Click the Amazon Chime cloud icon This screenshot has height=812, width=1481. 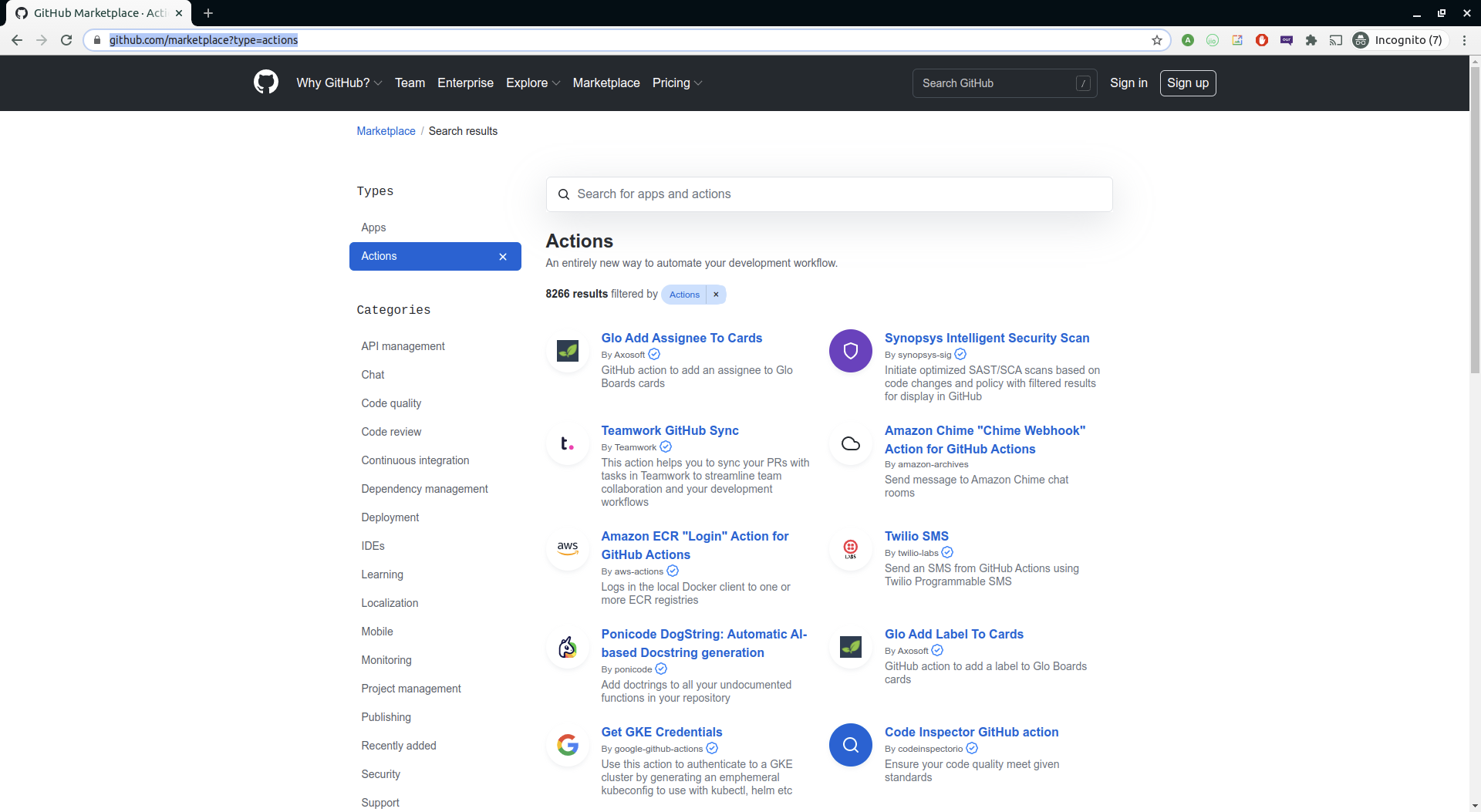[851, 443]
